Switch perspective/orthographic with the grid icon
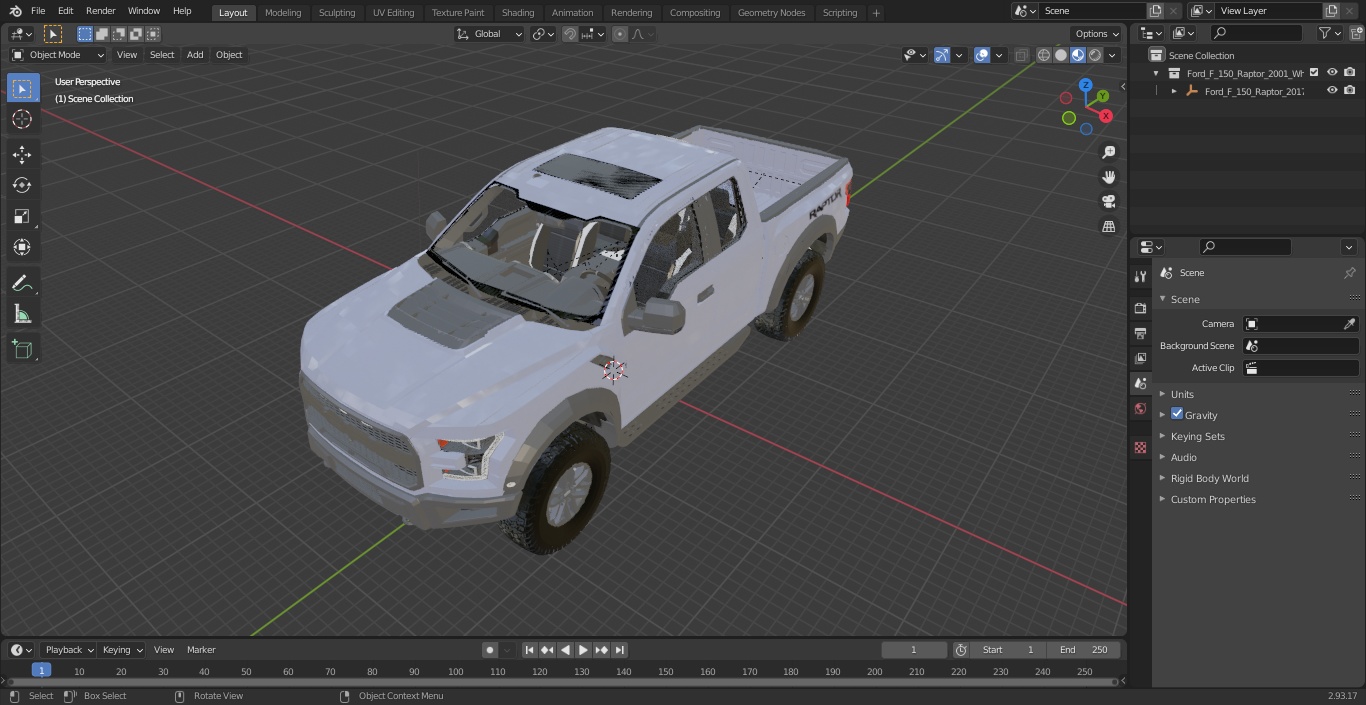Viewport: 1366px width, 705px height. coord(1109,227)
